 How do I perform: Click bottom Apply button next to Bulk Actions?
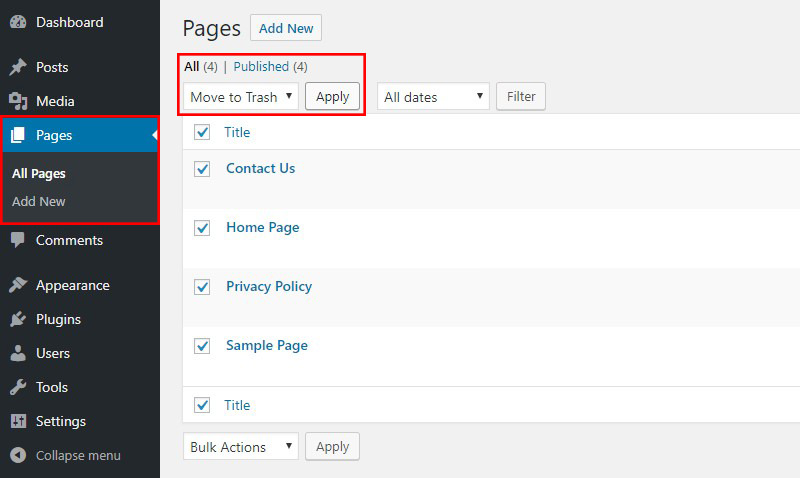[x=332, y=446]
